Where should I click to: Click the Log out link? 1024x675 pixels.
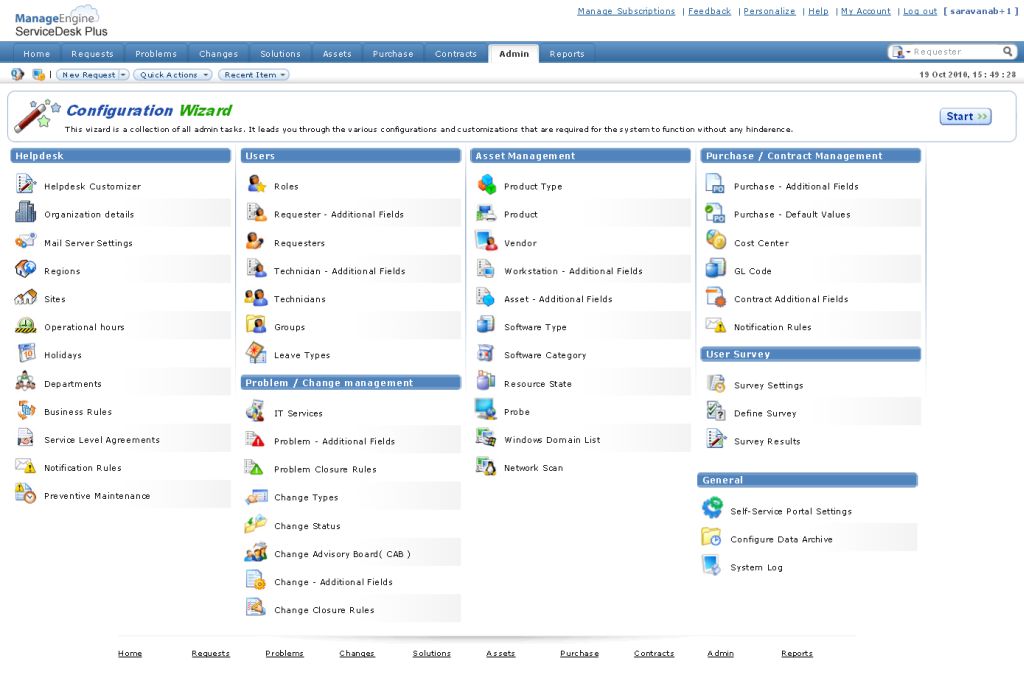click(920, 11)
